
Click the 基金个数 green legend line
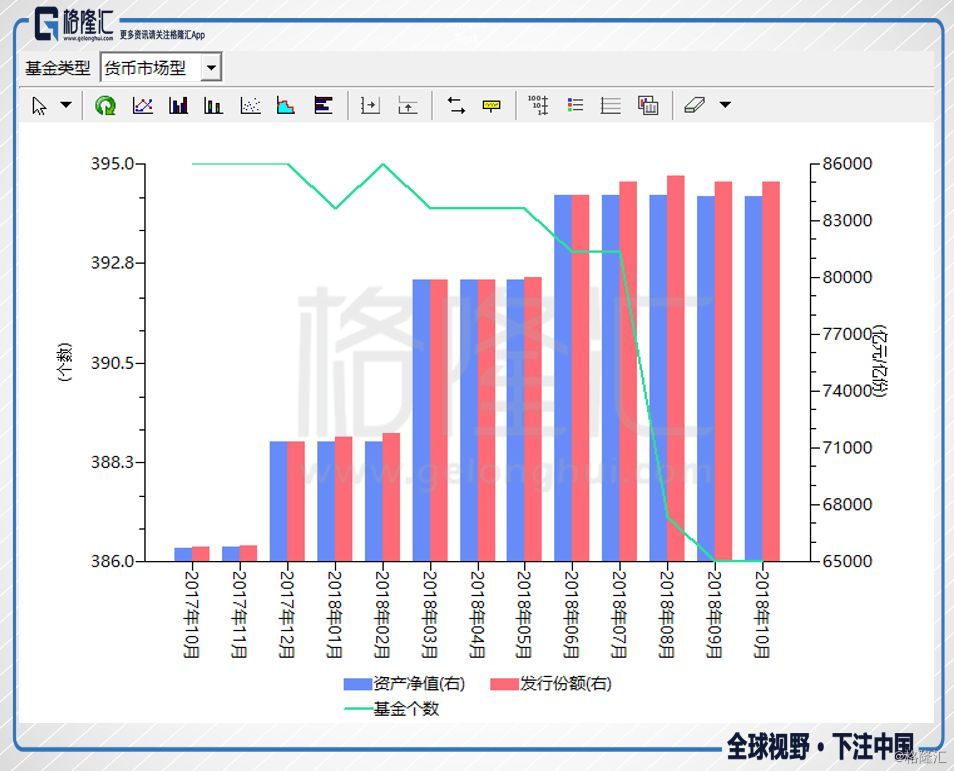tap(358, 709)
